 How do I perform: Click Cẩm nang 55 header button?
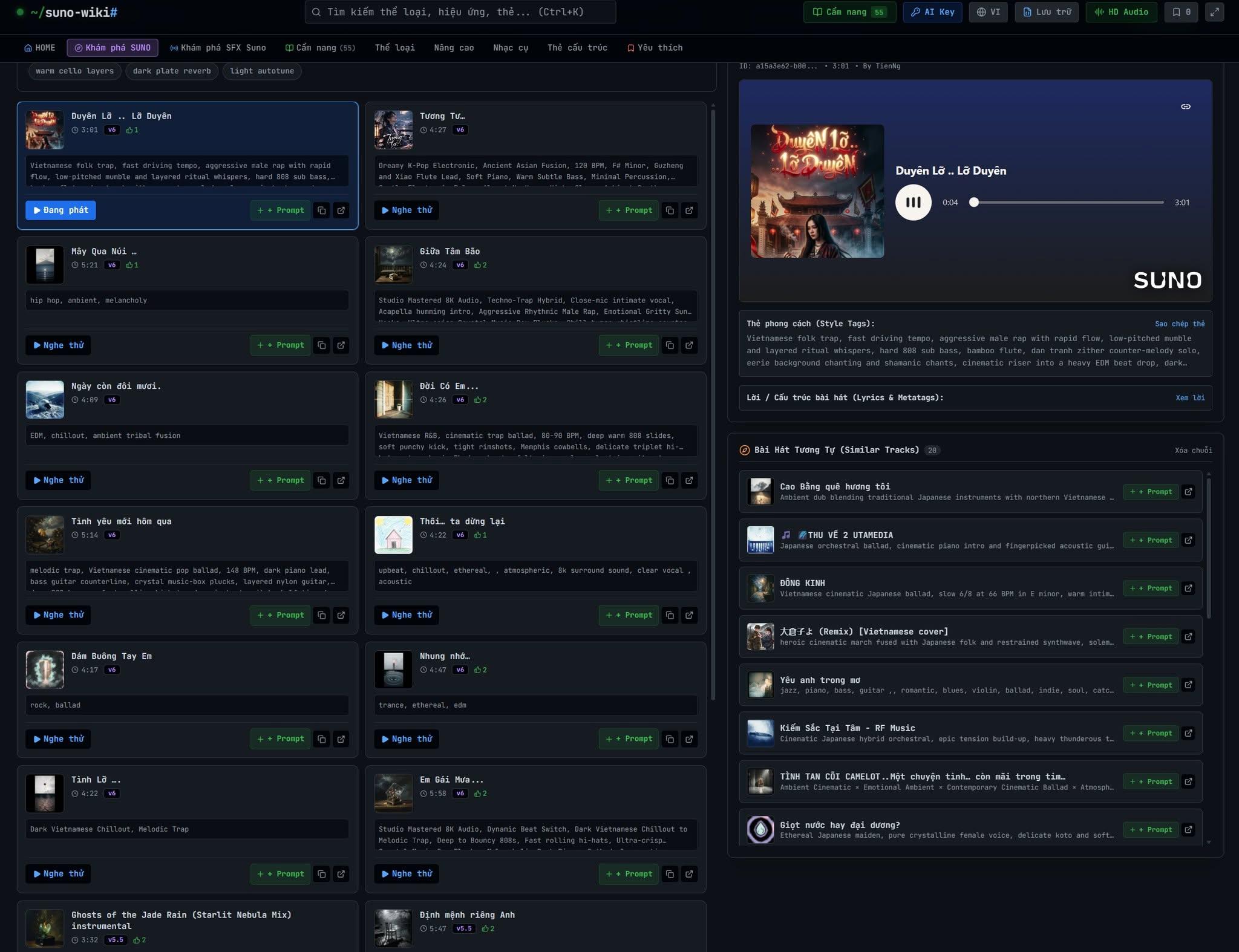tap(849, 12)
